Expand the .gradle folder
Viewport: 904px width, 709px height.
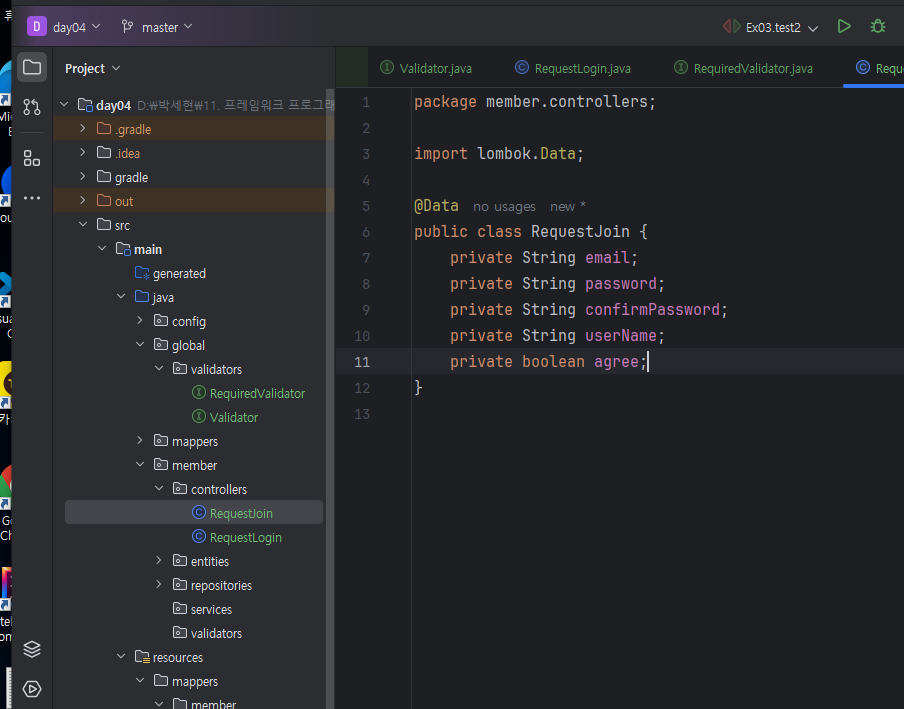point(82,129)
